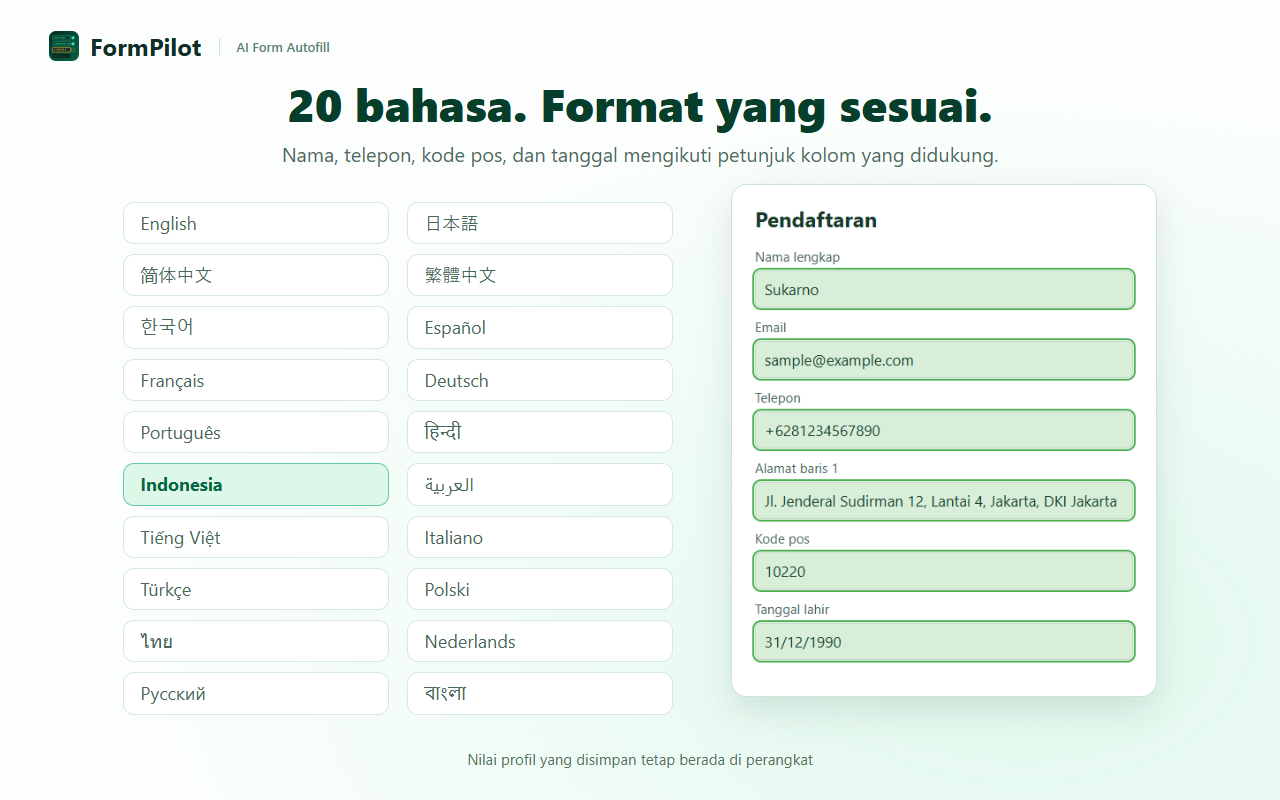Image resolution: width=1280 pixels, height=800 pixels.
Task: Select 한국어 language button
Action: [256, 327]
